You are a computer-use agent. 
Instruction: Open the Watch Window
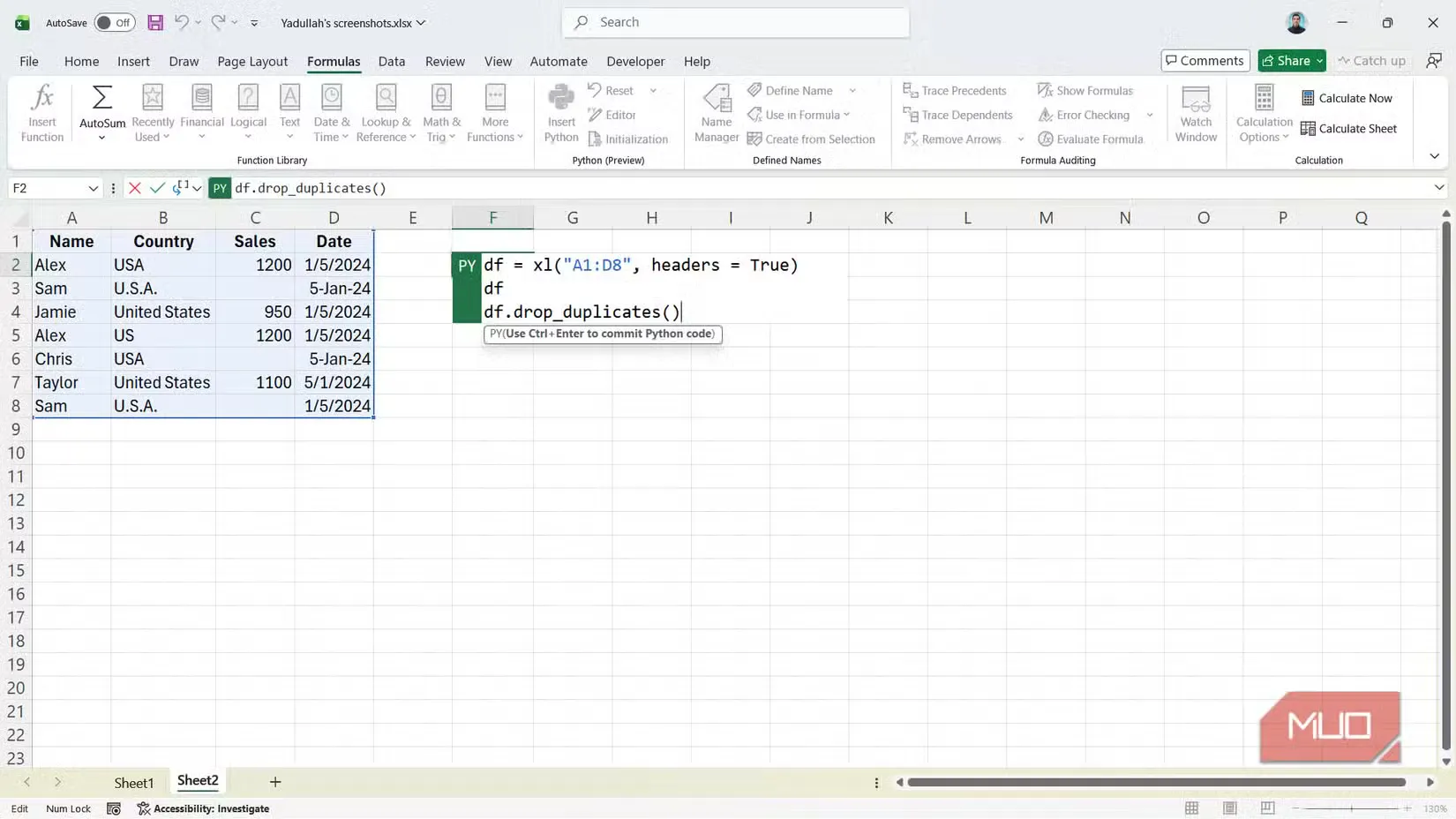1196,113
